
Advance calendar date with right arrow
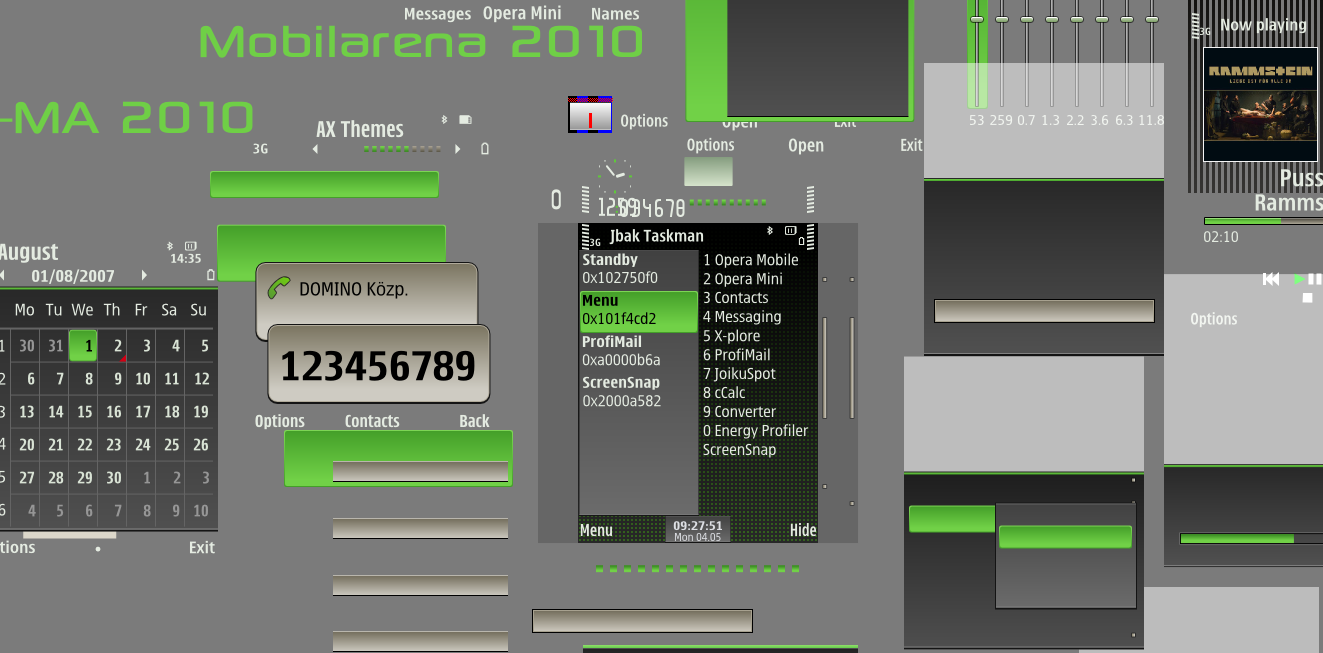tap(144, 275)
